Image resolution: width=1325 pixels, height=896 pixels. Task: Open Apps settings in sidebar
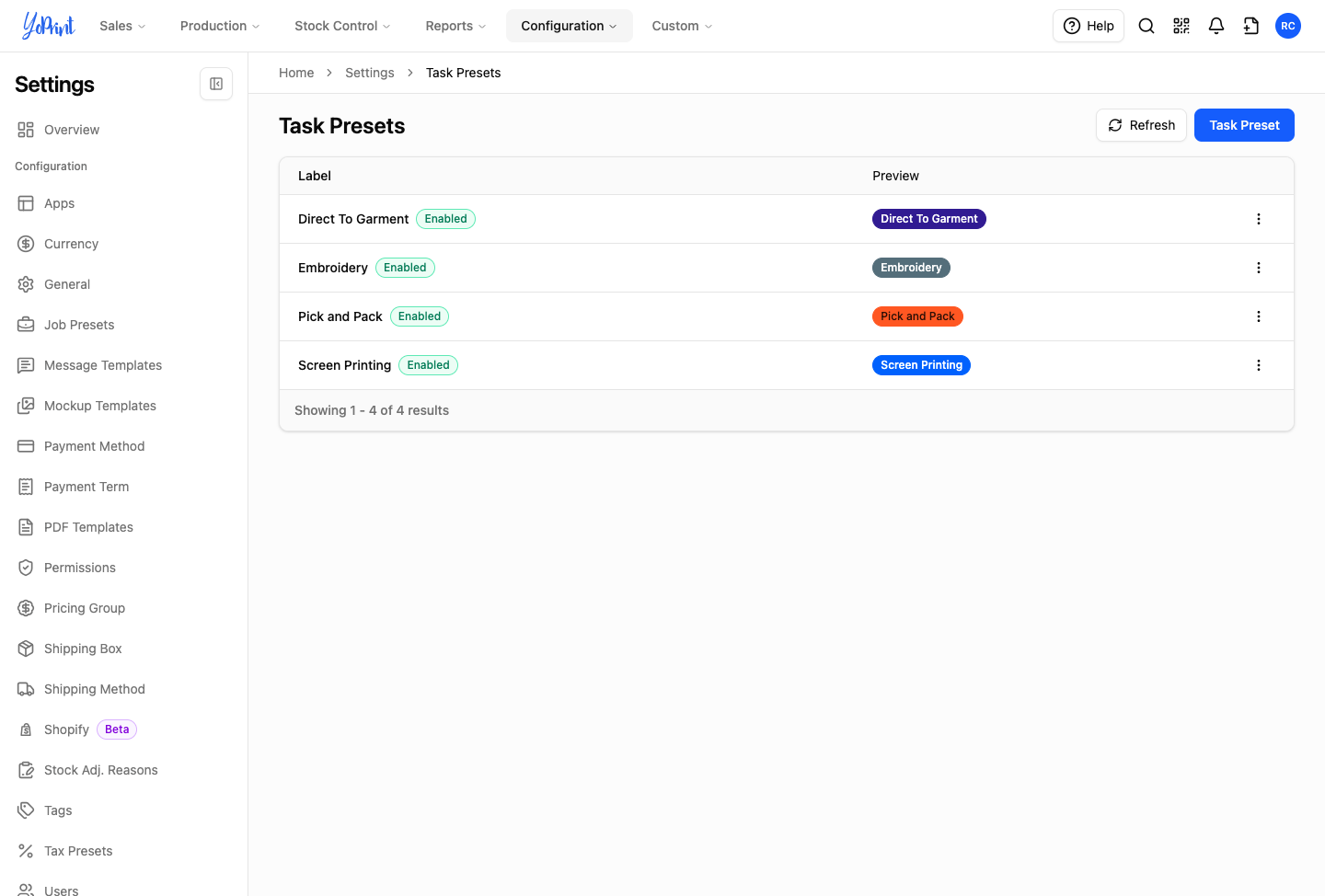tap(123, 203)
